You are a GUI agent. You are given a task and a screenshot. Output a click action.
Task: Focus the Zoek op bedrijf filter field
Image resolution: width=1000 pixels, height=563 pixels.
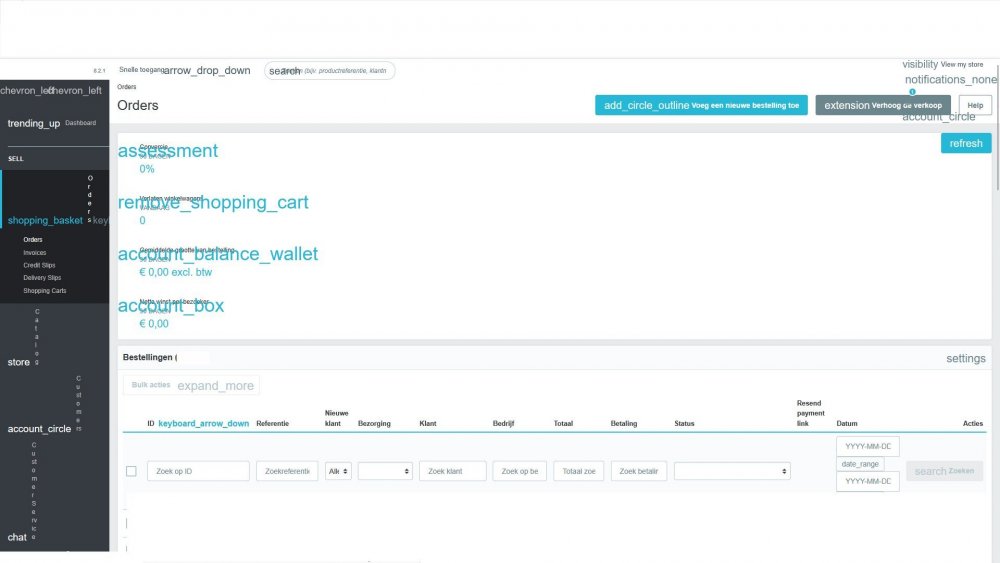click(x=520, y=471)
